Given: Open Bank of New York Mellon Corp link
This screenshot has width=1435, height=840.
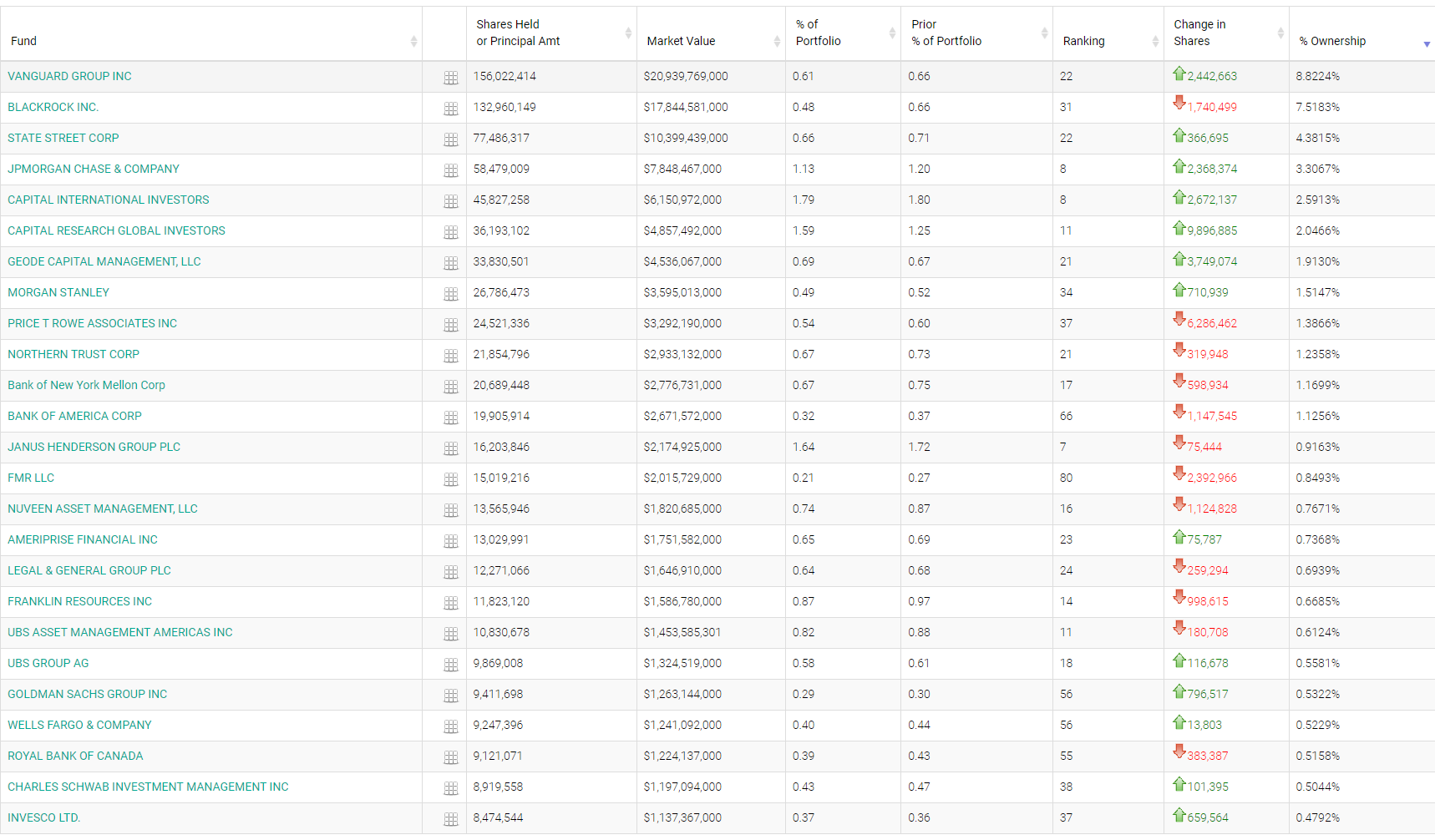Looking at the screenshot, I should coord(86,385).
